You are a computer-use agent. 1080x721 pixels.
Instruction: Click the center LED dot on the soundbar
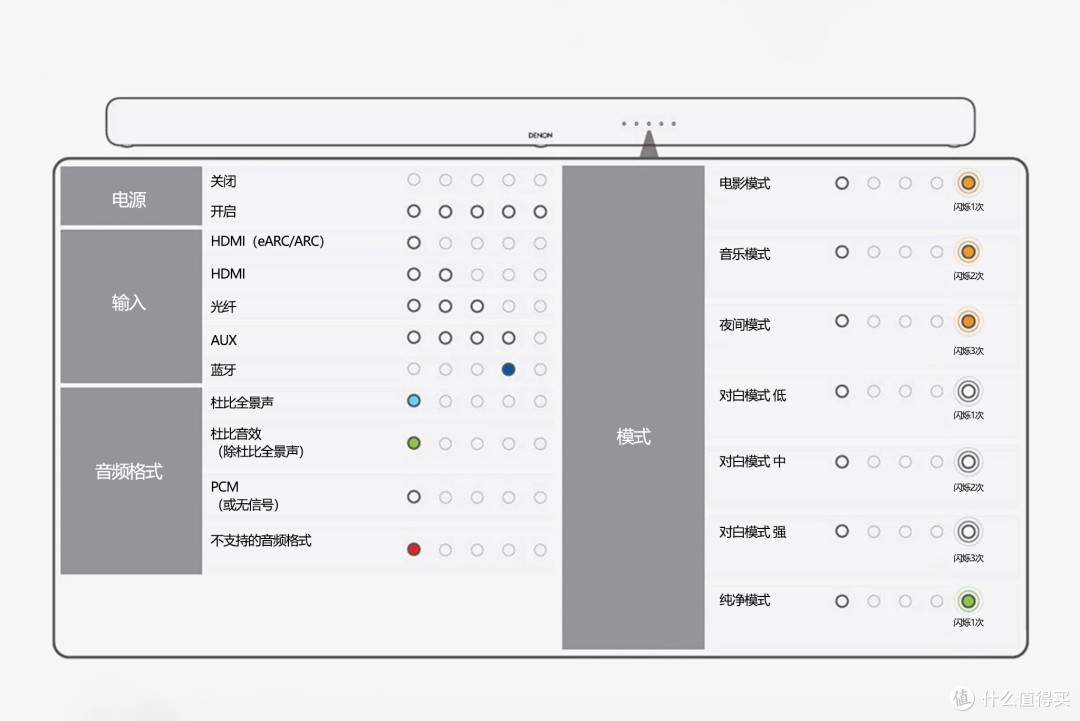649,124
